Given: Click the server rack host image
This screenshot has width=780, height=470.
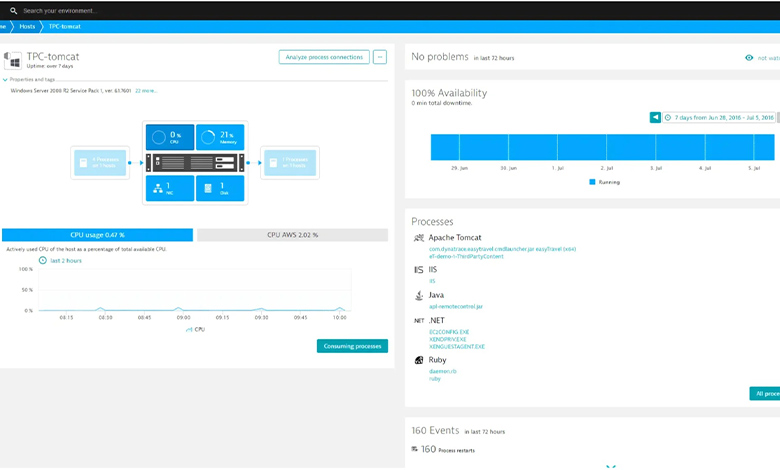Looking at the screenshot, I should click(x=195, y=163).
